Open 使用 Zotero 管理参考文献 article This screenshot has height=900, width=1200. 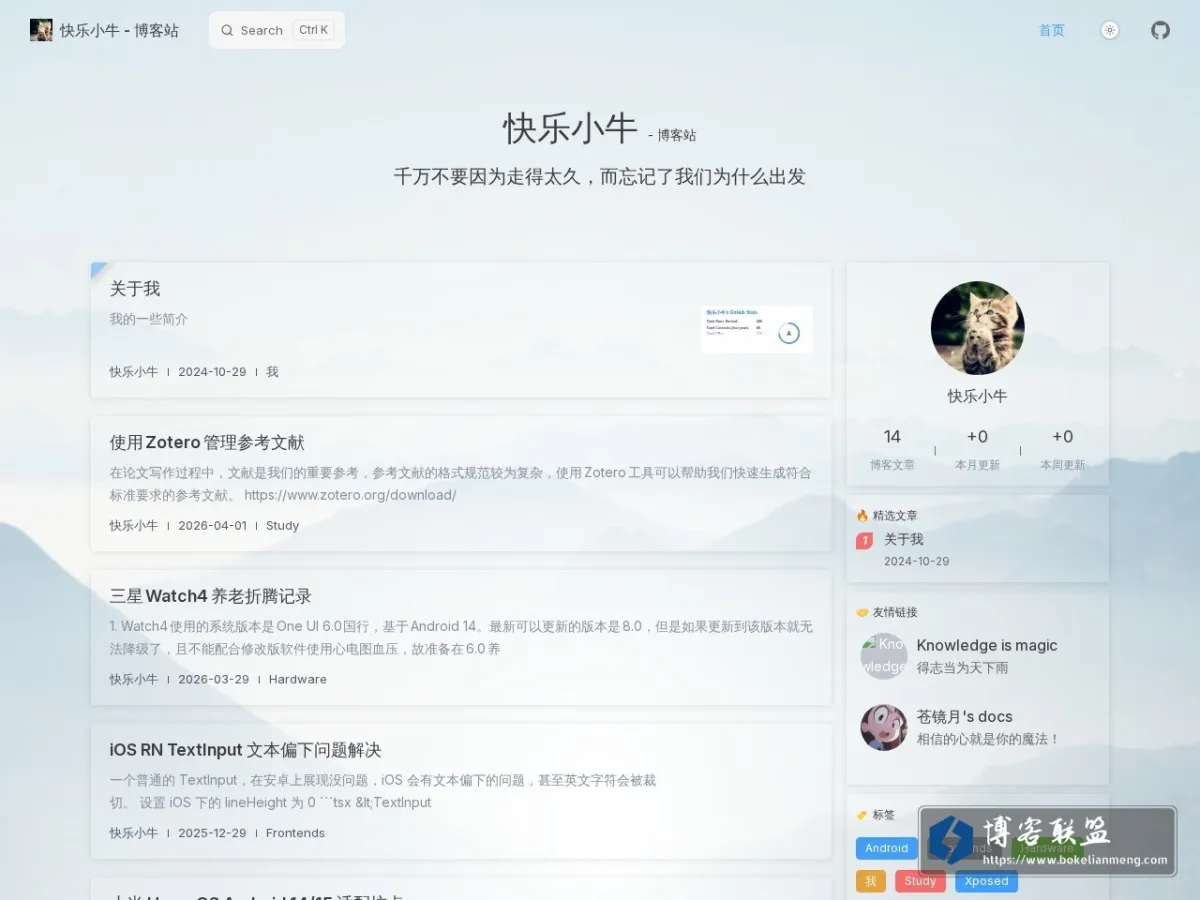207,442
